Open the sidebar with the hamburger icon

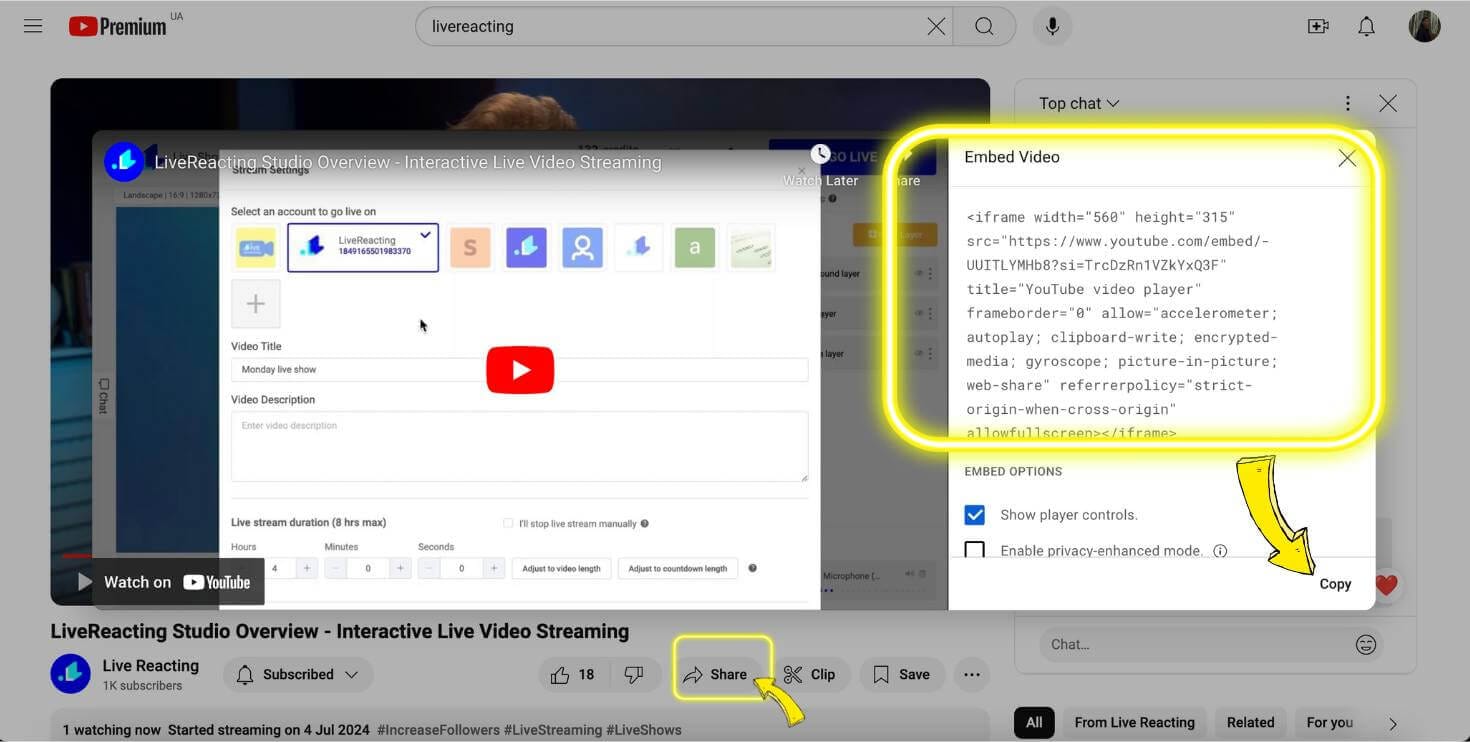tap(32, 26)
